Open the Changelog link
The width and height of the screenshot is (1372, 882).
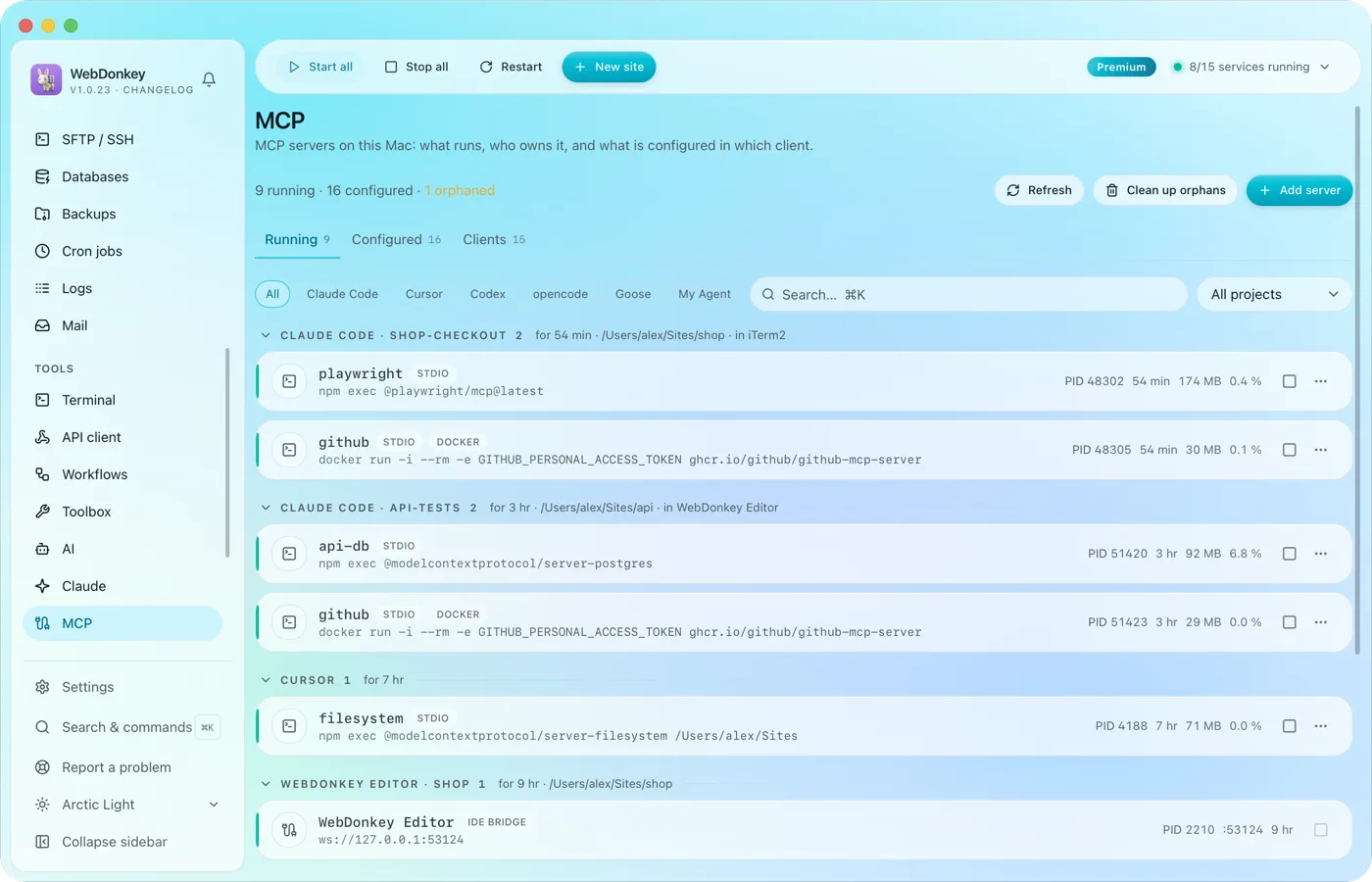(x=158, y=90)
